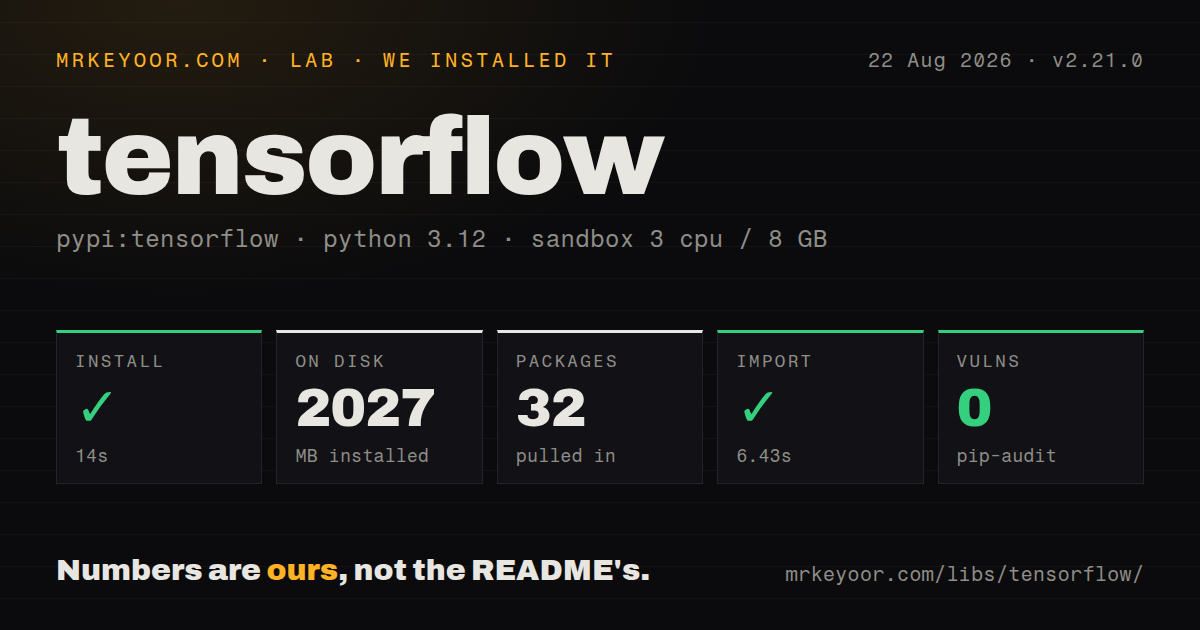The image size is (1200, 630).
Task: Click the VULNS card label
Action: tap(989, 362)
